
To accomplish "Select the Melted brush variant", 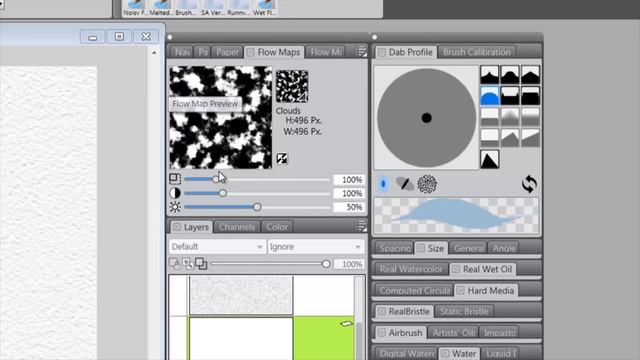I will click(x=160, y=8).
